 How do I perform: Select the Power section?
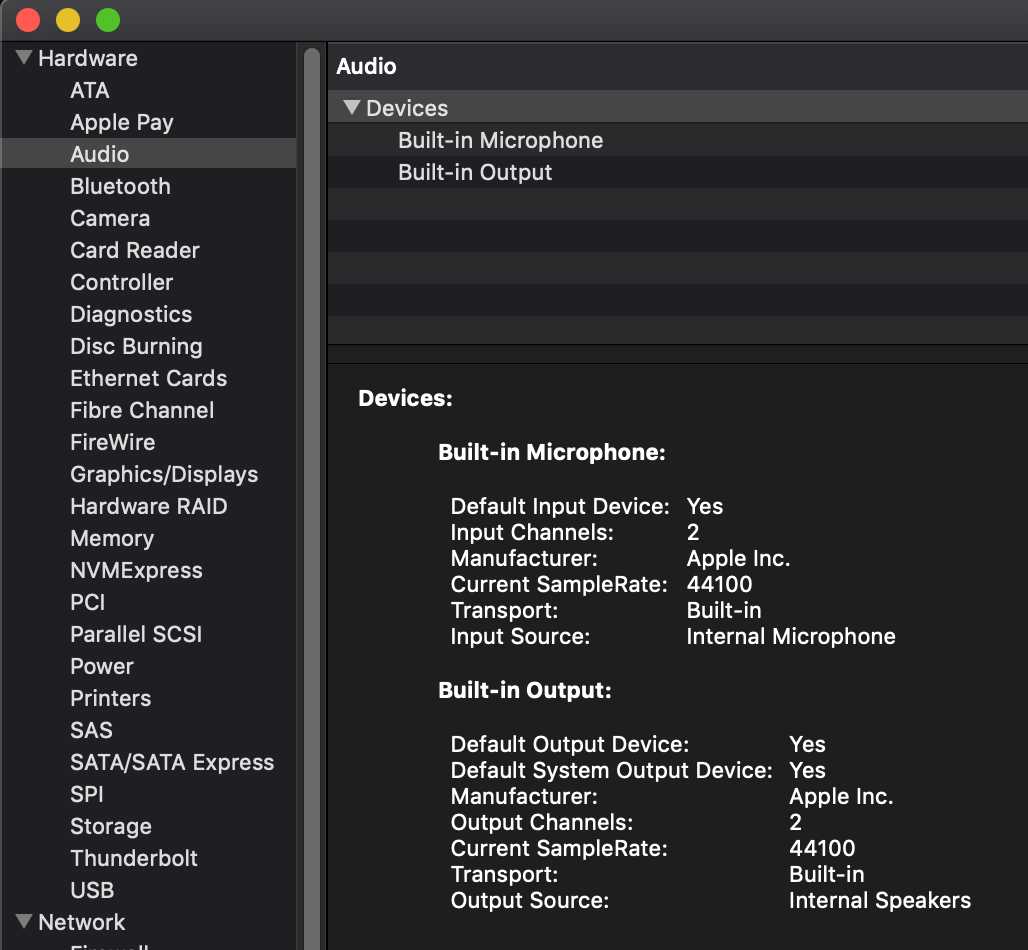102,666
